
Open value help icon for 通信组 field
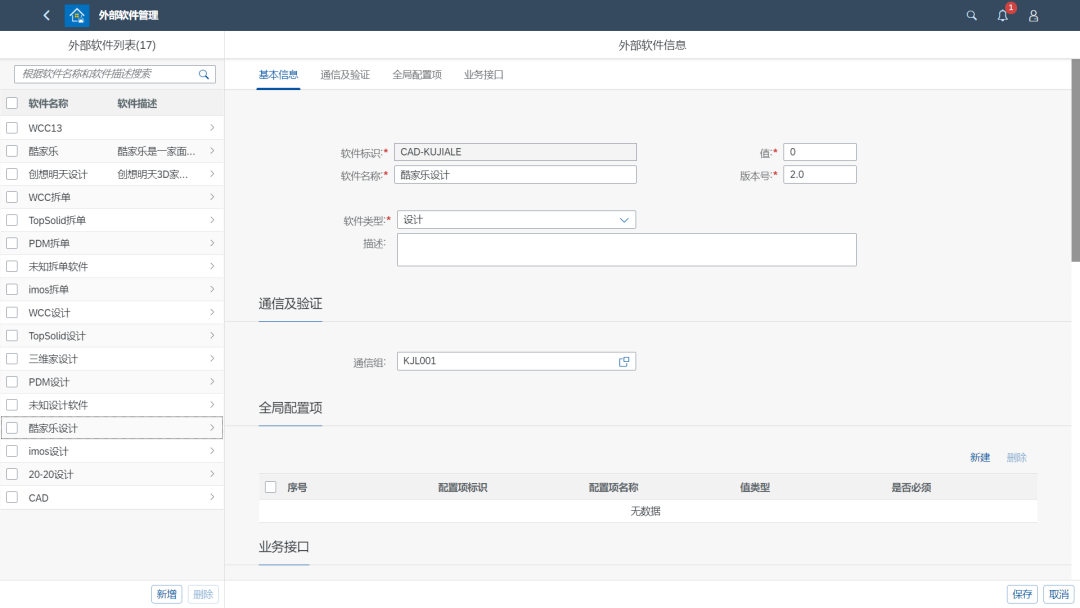tap(624, 361)
